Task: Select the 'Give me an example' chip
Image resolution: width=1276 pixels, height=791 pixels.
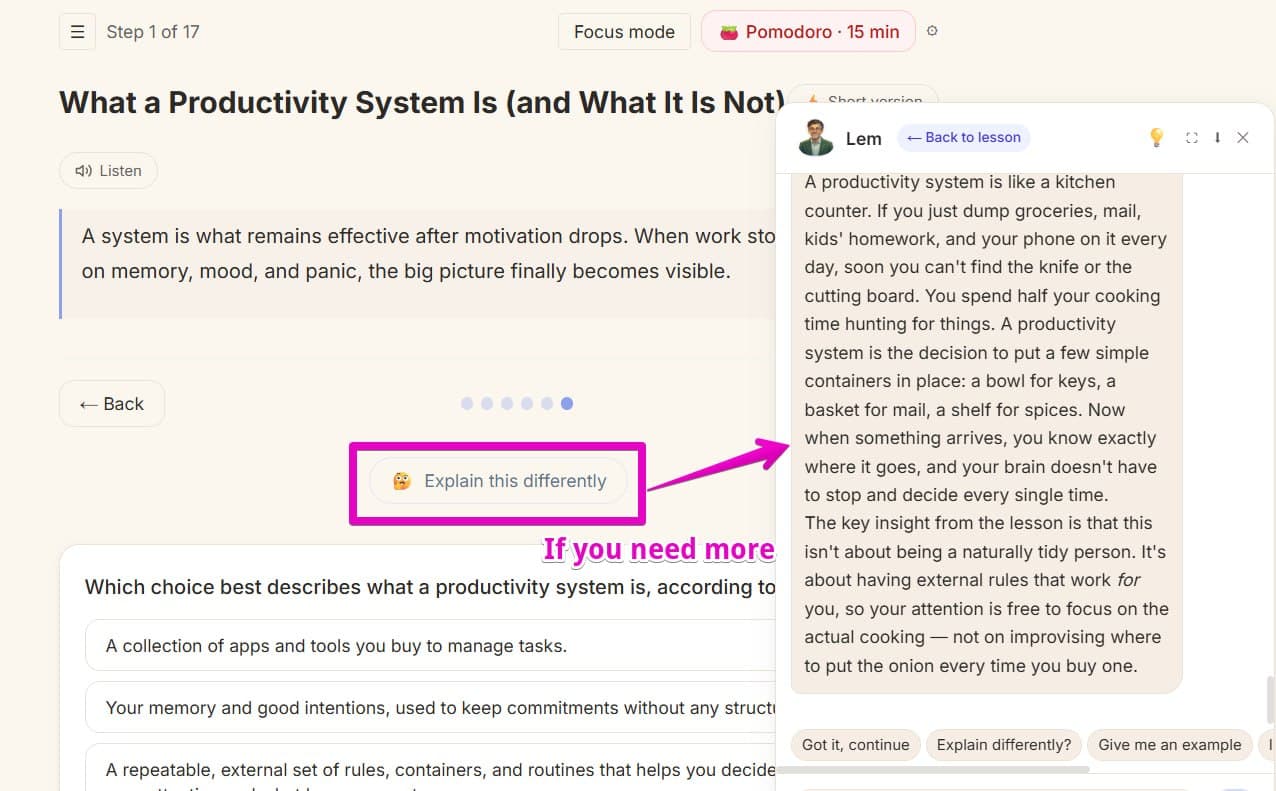Action: (x=1169, y=745)
